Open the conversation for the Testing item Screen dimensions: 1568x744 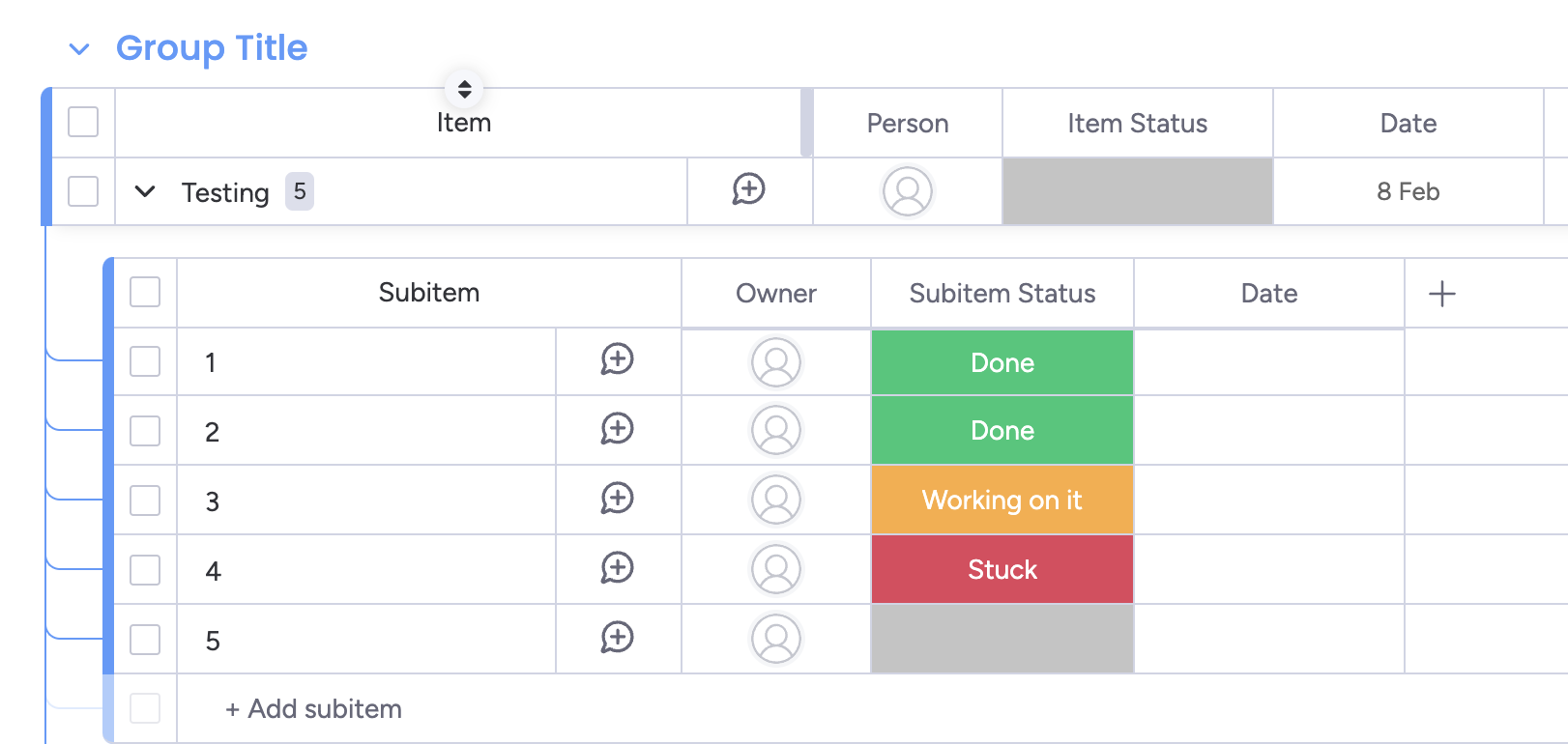(x=748, y=189)
